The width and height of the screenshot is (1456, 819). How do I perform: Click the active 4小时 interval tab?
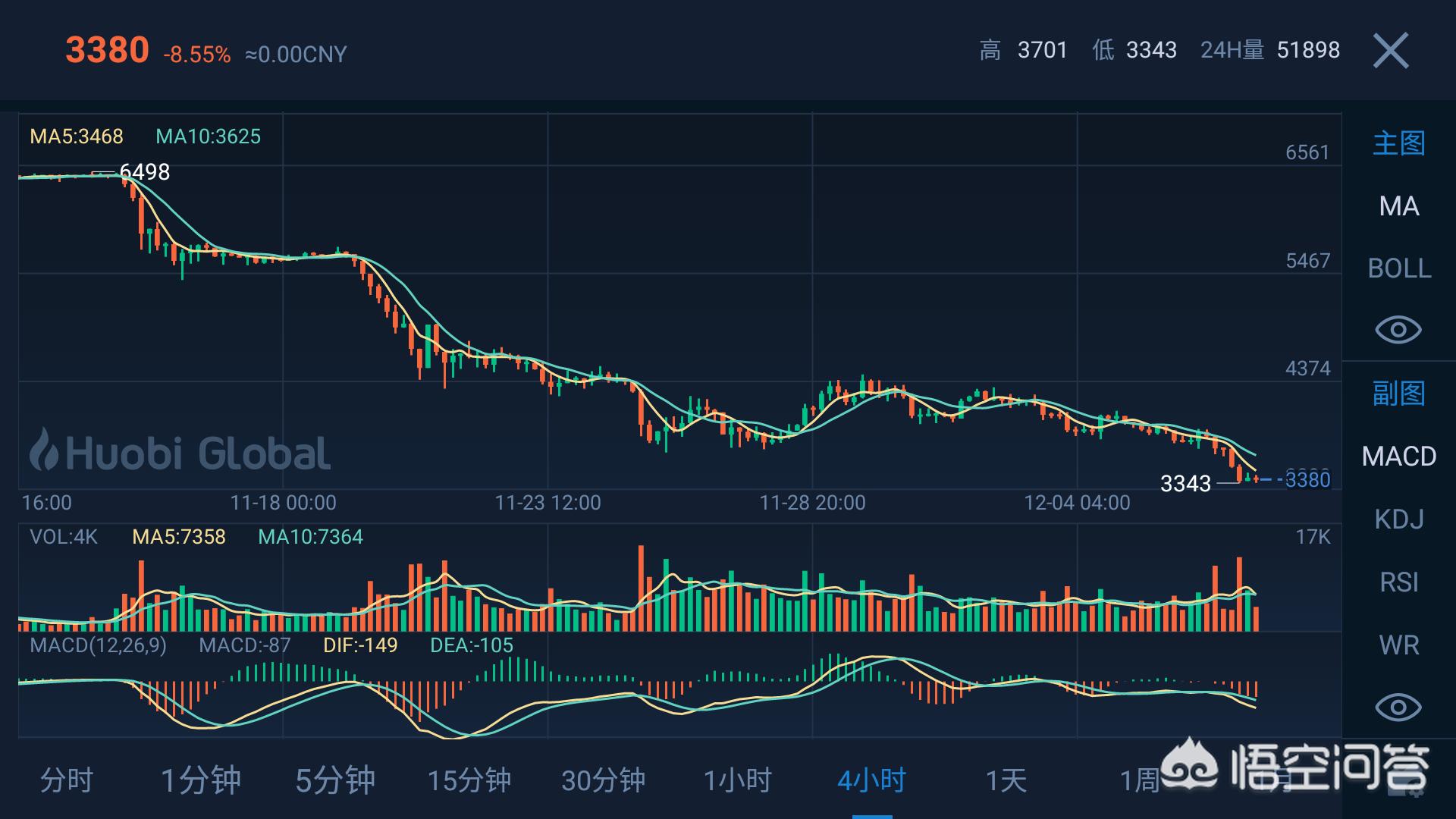(x=871, y=780)
